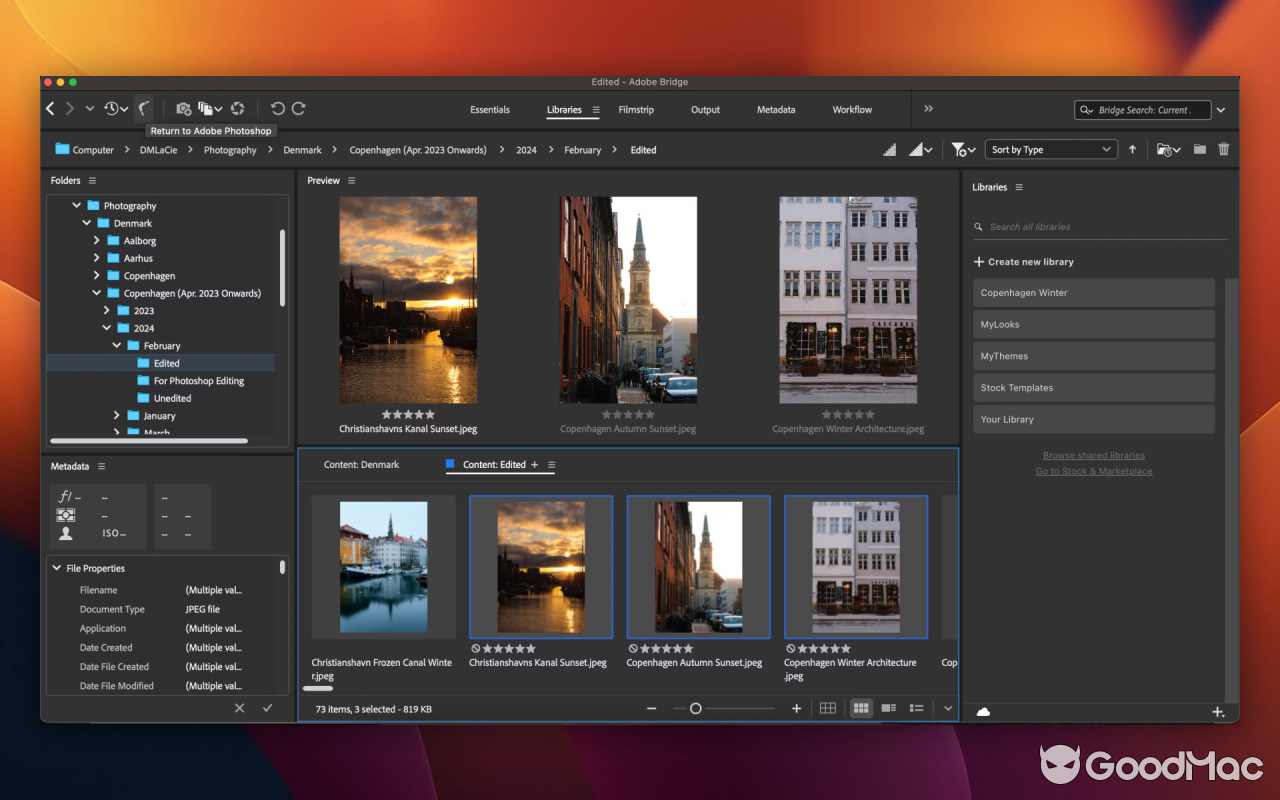1280x800 pixels.
Task: Click Create new library
Action: (x=1023, y=261)
